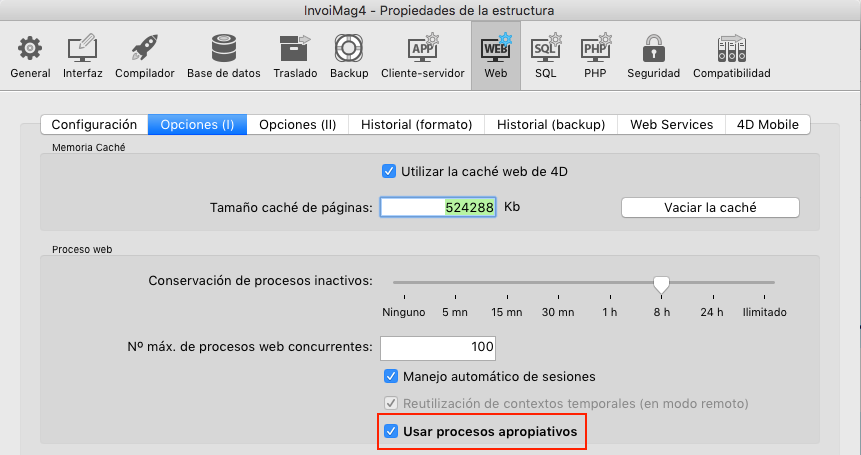Open the Web Services tab
This screenshot has width=861, height=455.
pos(671,125)
